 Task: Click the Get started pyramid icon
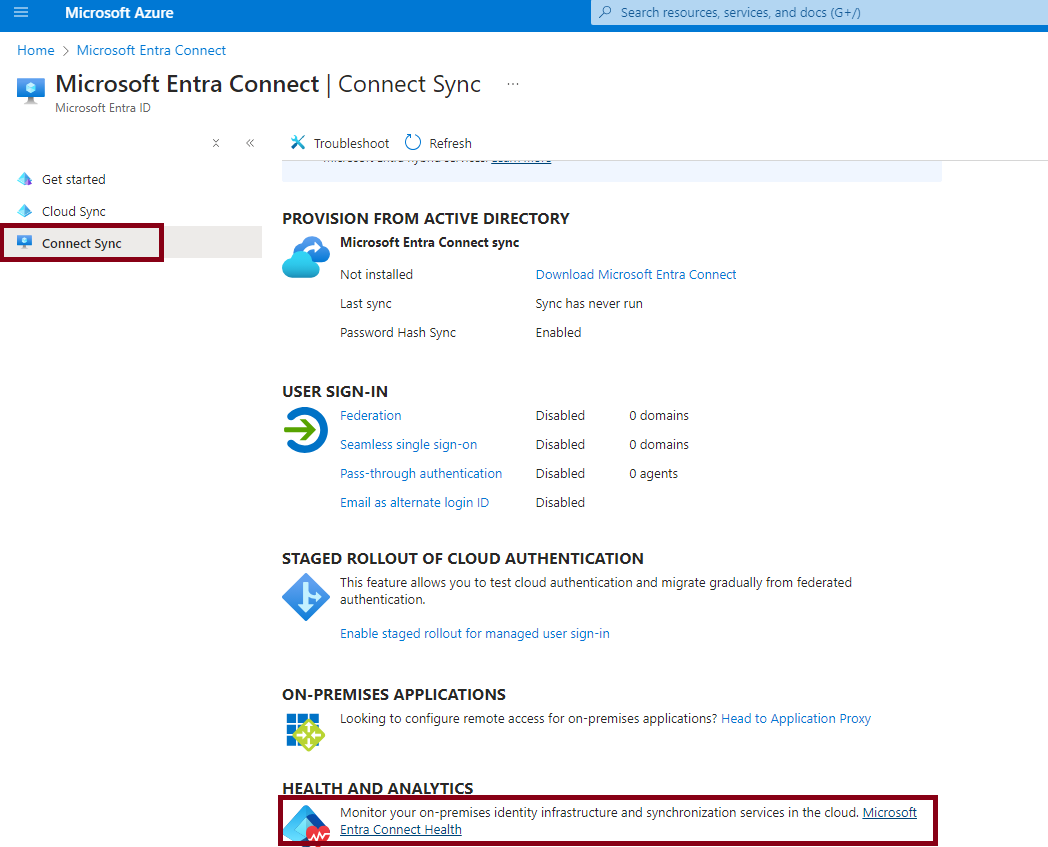click(x=25, y=178)
